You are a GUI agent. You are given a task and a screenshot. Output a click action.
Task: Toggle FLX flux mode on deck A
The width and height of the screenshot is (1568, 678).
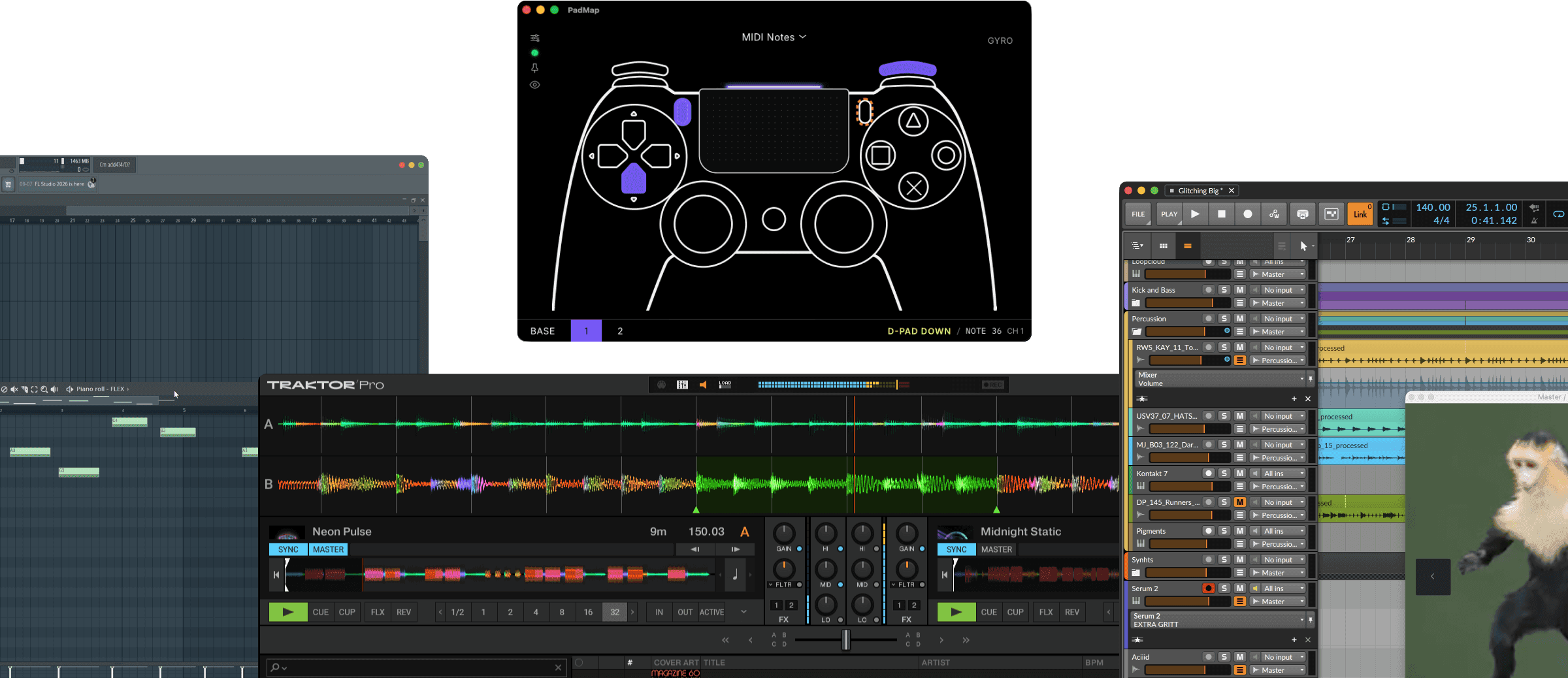(378, 612)
